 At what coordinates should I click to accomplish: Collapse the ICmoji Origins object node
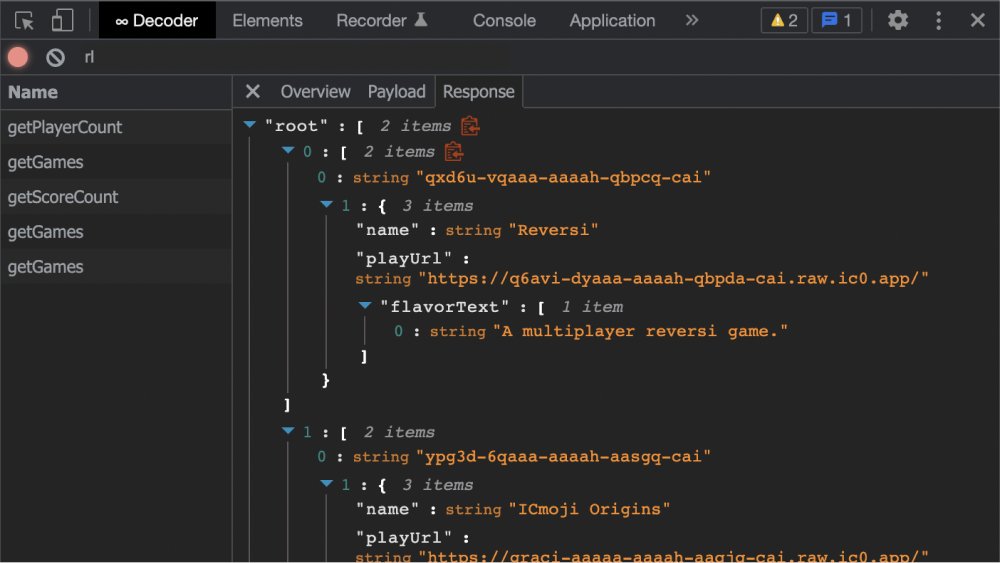(x=327, y=483)
